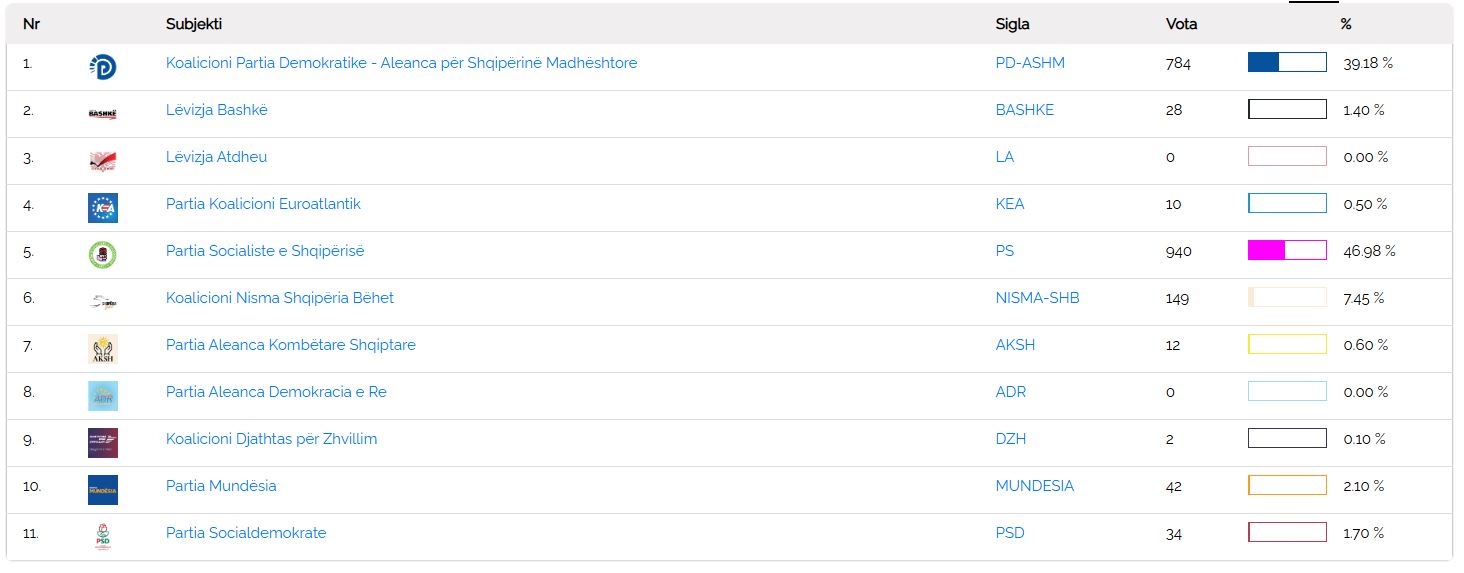Click the Partia Demokratike coalition logo icon

(x=102, y=67)
